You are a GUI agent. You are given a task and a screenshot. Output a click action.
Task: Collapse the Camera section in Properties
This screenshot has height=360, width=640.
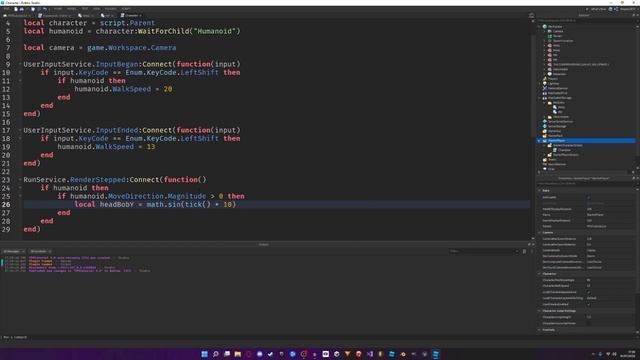(x=539, y=233)
